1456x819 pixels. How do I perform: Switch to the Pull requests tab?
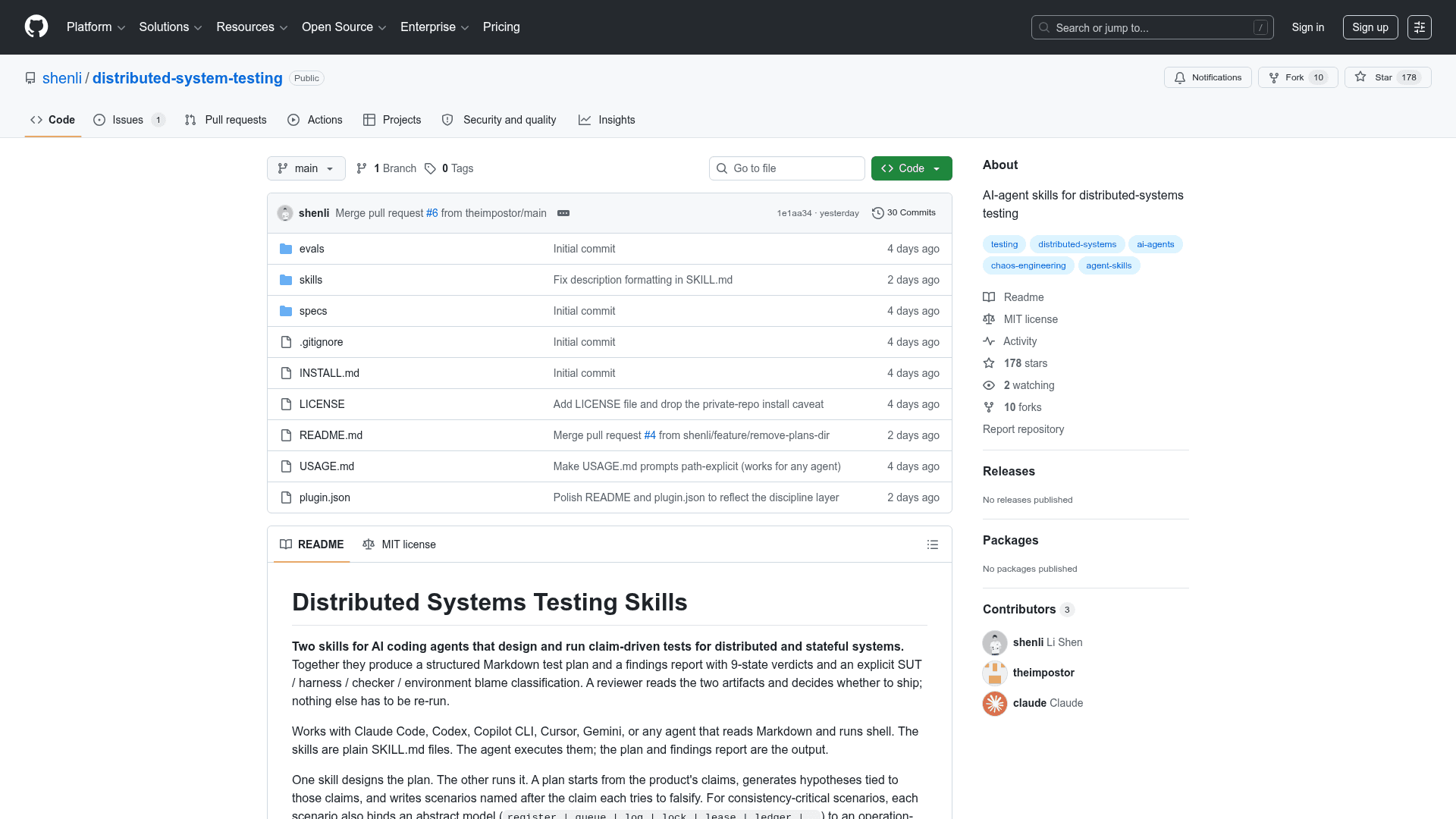pyautogui.click(x=225, y=120)
